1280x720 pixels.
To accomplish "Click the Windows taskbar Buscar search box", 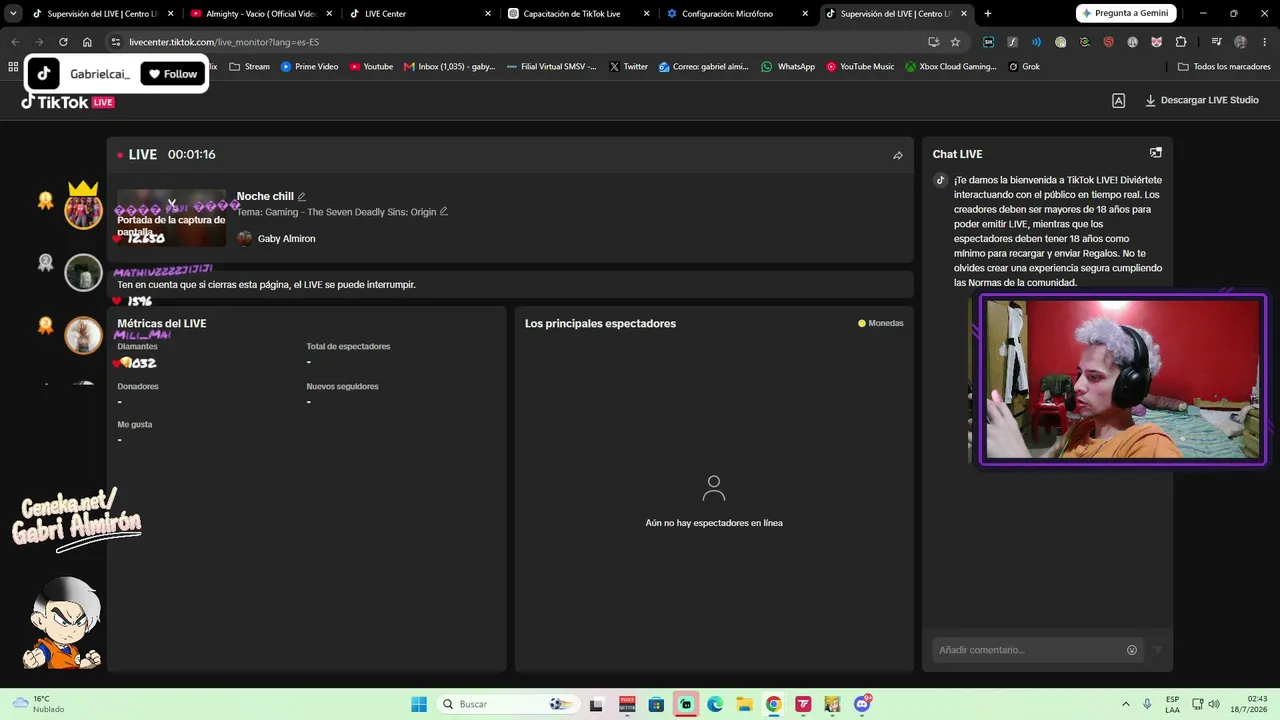I will coord(506,704).
